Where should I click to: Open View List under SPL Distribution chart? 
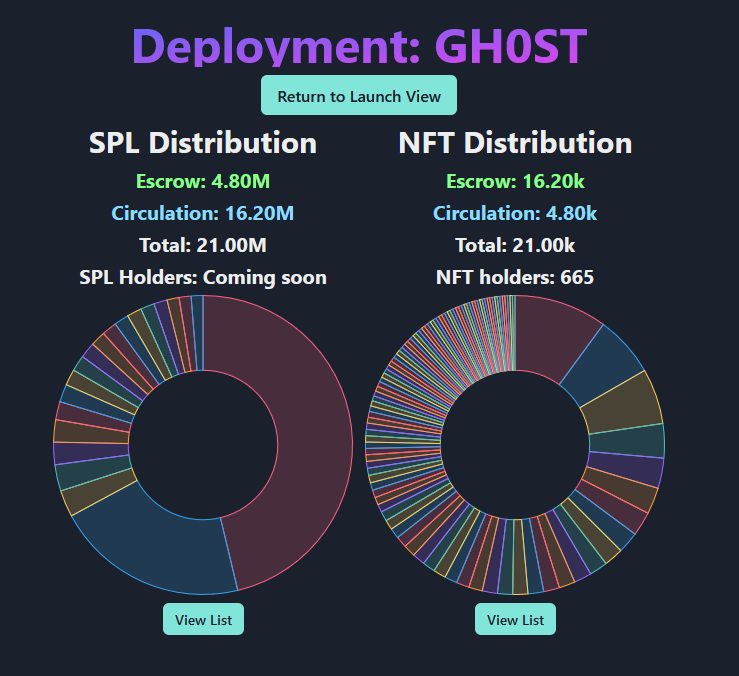coord(203,620)
